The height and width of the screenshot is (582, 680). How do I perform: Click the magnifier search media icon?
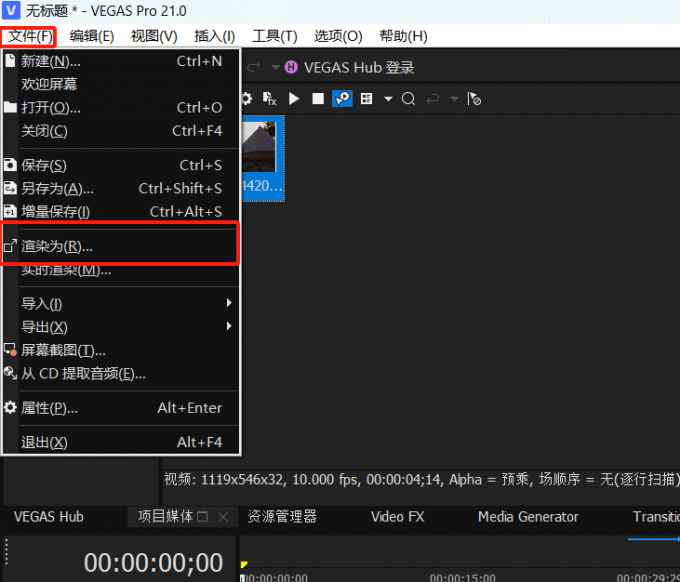(408, 99)
